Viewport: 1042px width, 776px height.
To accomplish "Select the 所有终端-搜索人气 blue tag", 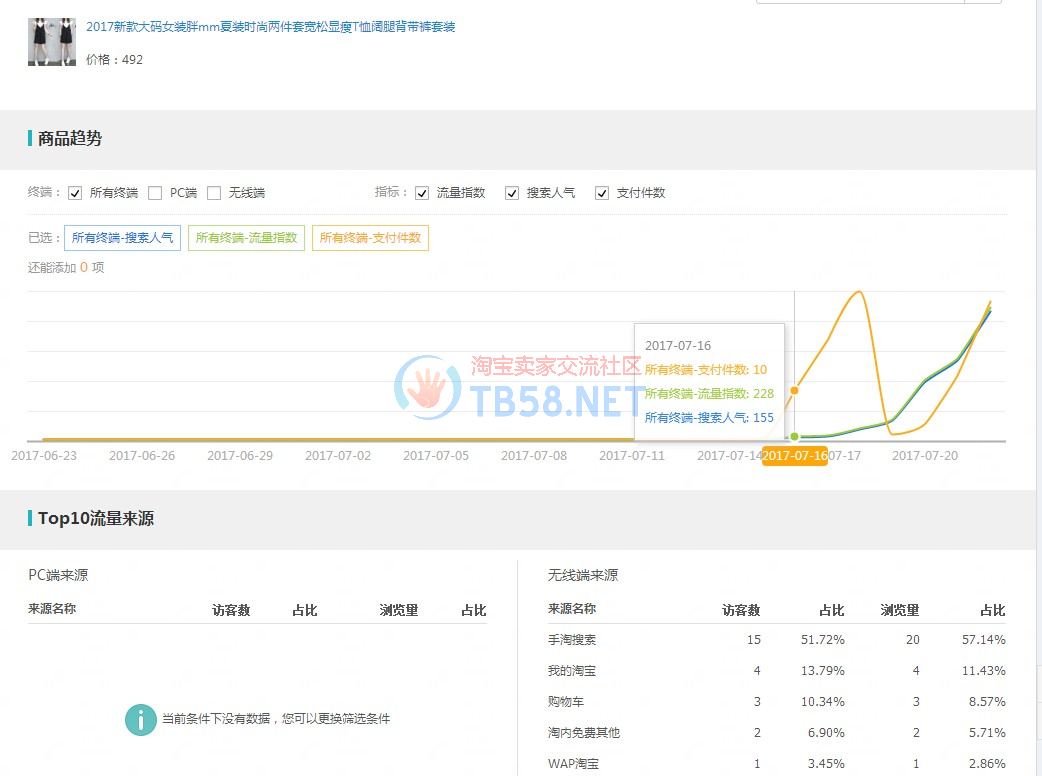I will (122, 238).
